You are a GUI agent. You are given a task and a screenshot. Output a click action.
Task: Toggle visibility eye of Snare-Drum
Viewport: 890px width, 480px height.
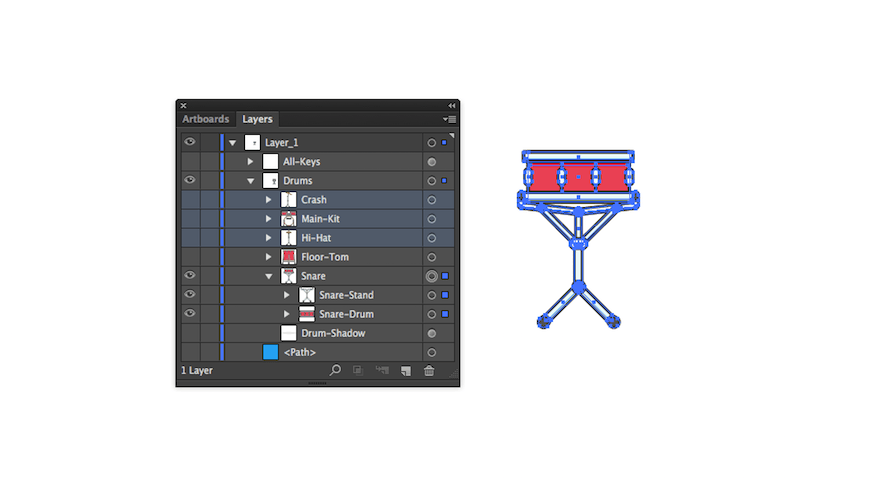coord(190,313)
